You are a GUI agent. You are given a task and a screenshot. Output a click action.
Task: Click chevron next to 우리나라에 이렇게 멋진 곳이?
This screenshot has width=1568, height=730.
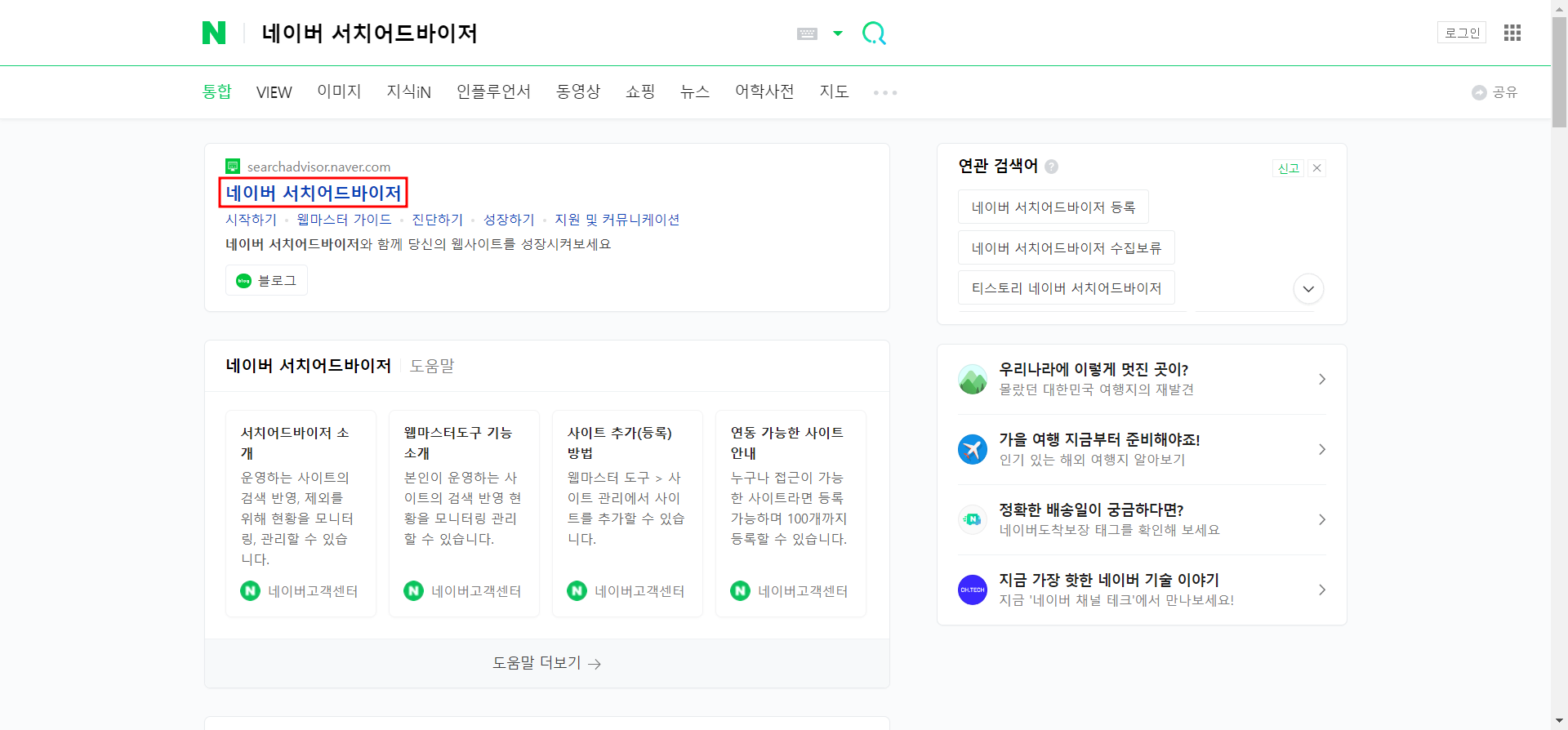point(1322,379)
